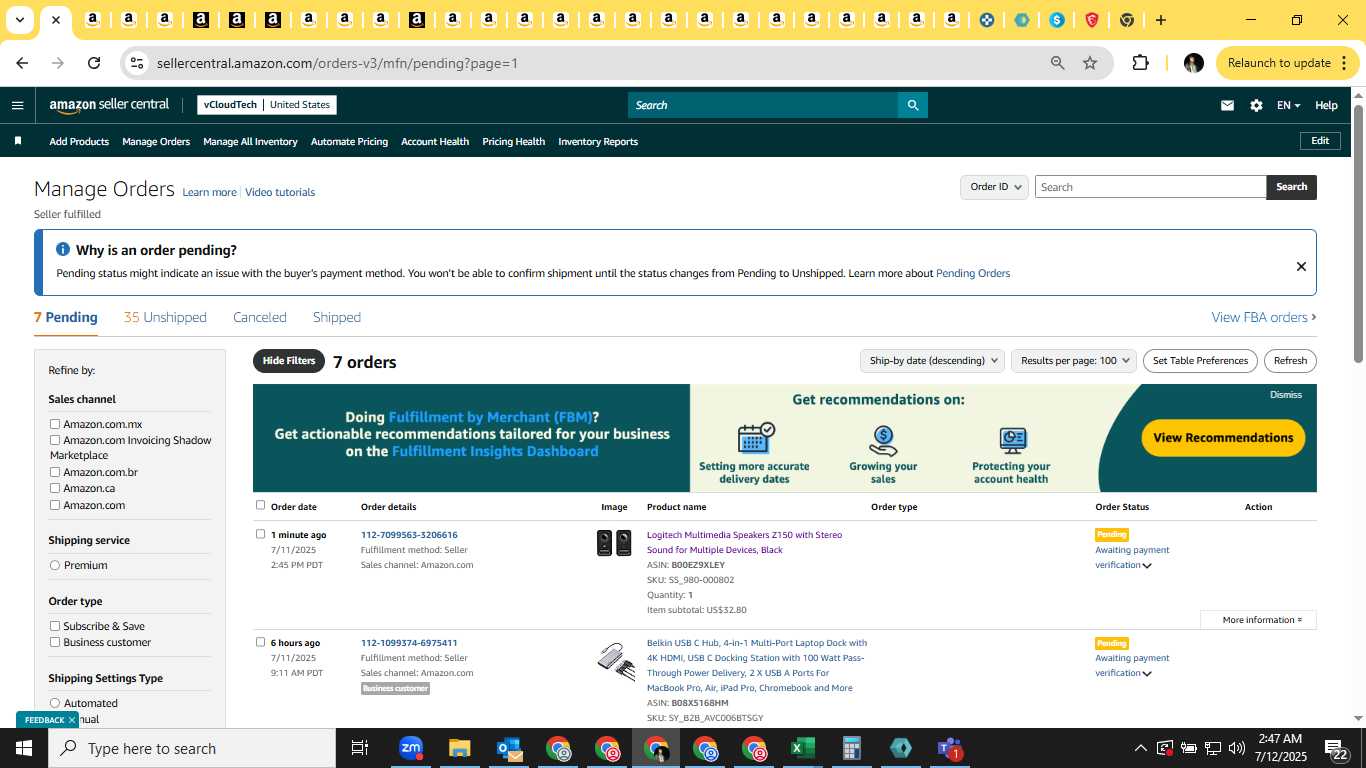Viewport: 1366px width, 768px height.
Task: Open Results per page dropdown
Action: click(x=1074, y=361)
